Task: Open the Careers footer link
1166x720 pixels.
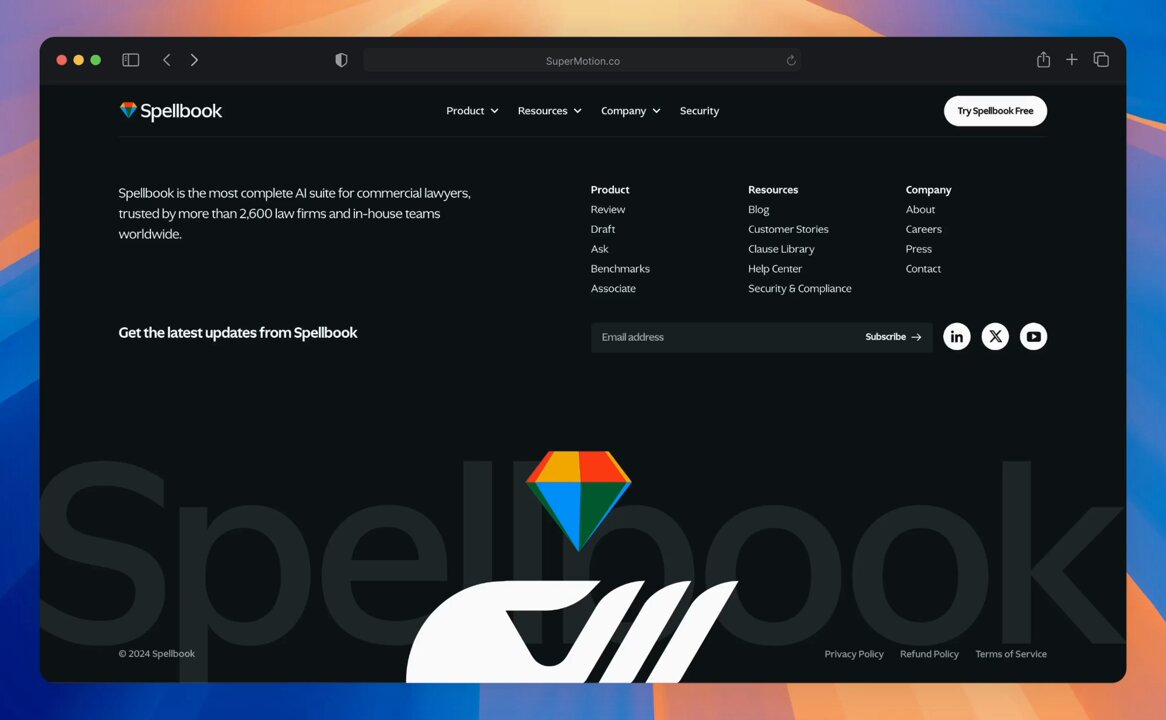Action: pos(924,229)
